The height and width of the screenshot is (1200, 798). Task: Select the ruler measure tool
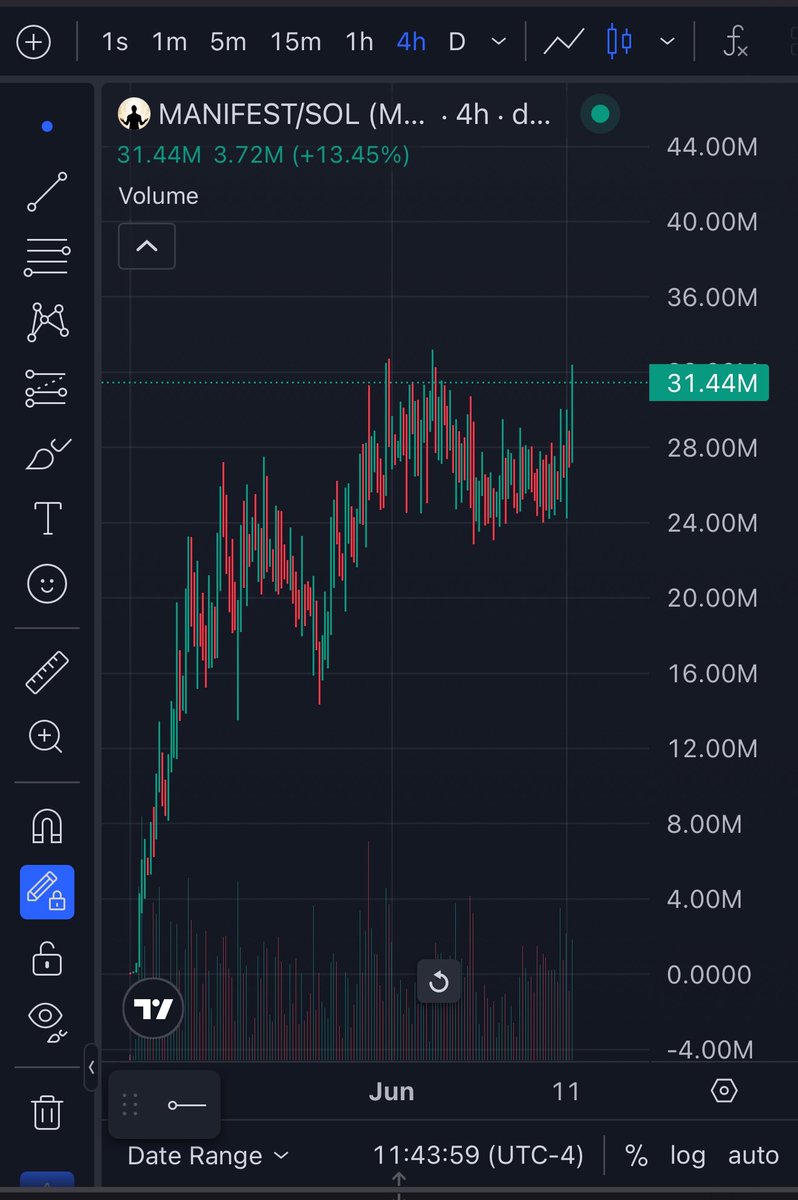coord(47,672)
